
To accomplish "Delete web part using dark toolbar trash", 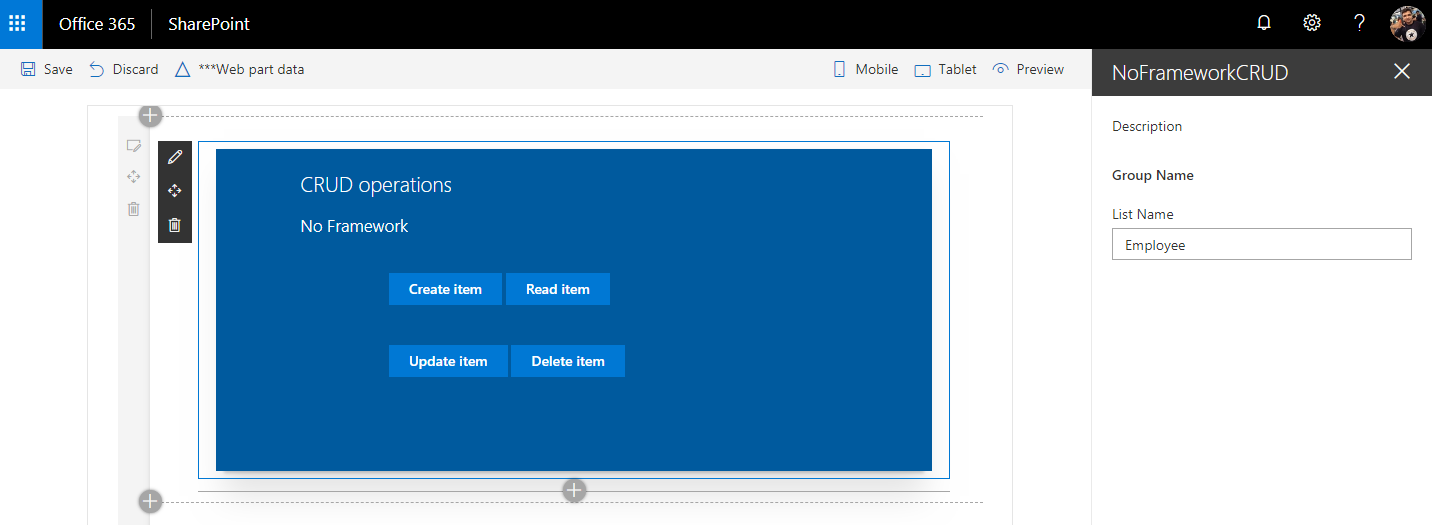I will tap(175, 225).
